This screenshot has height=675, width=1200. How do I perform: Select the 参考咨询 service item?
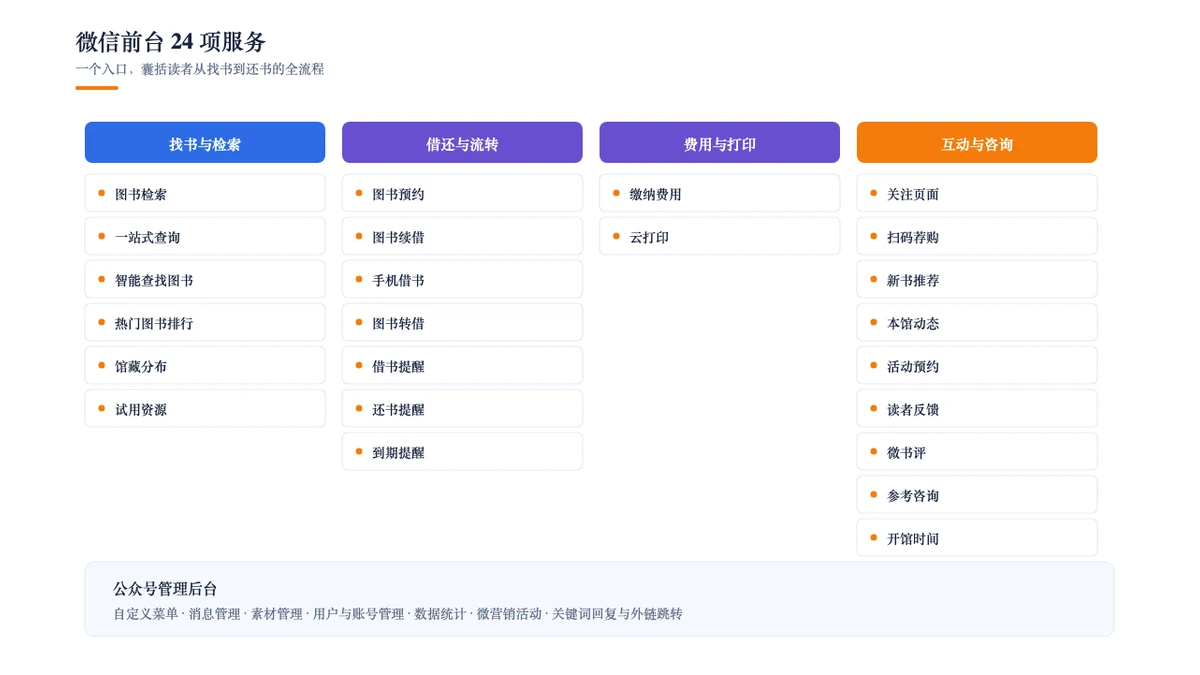tap(977, 495)
